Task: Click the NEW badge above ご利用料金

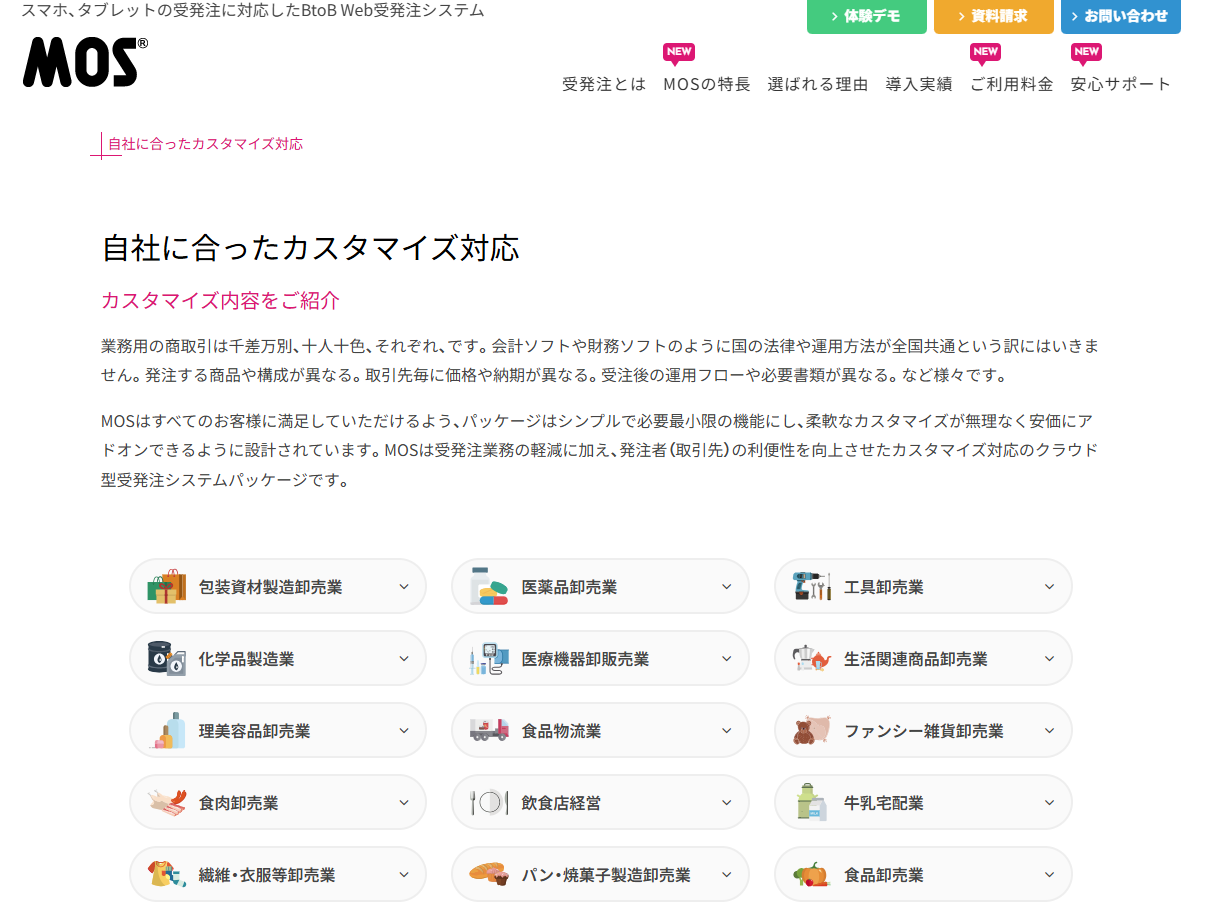Action: tap(986, 53)
